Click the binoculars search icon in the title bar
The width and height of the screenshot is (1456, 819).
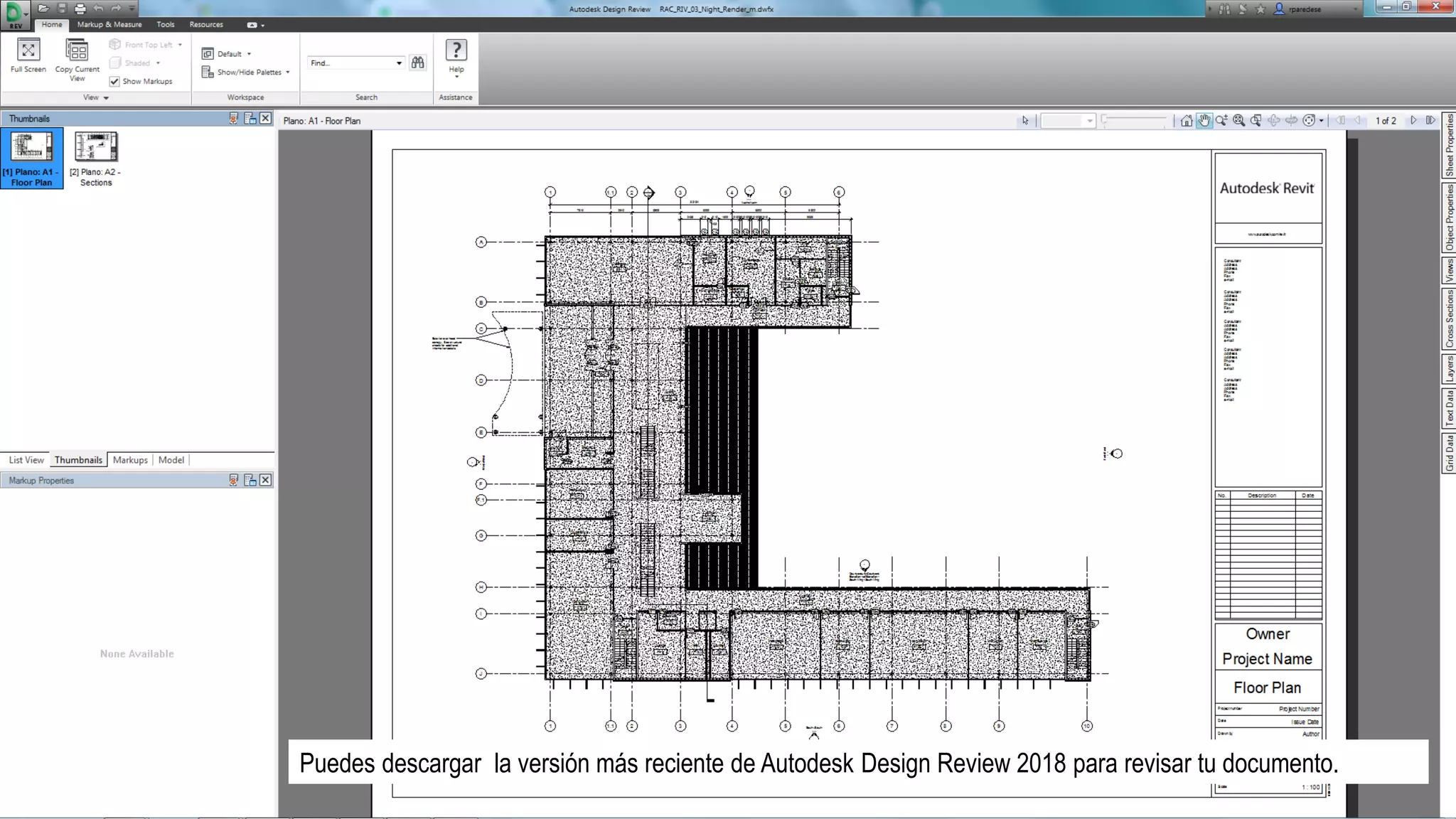[x=1224, y=9]
